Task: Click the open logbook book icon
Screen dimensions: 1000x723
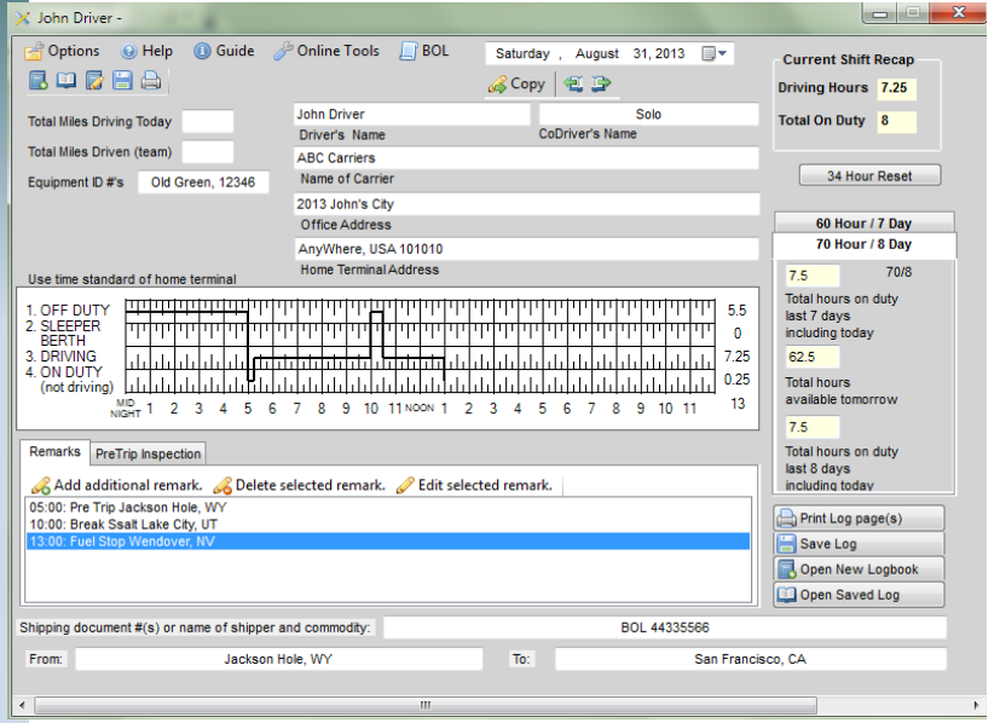Action: click(x=66, y=81)
